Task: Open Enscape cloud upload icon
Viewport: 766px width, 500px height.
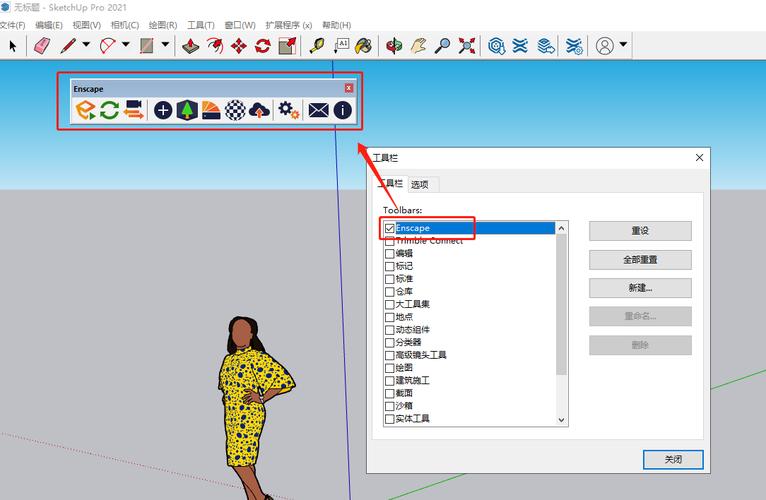Action: (x=259, y=110)
